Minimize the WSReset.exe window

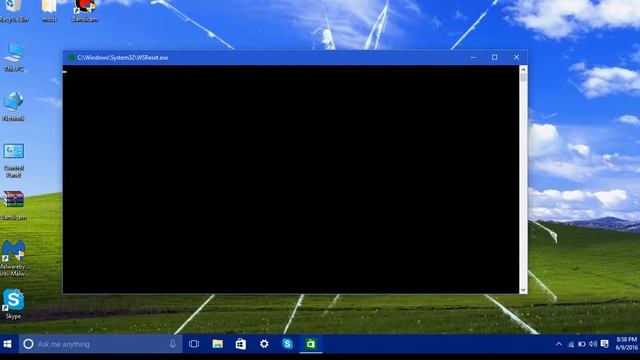(x=473, y=58)
